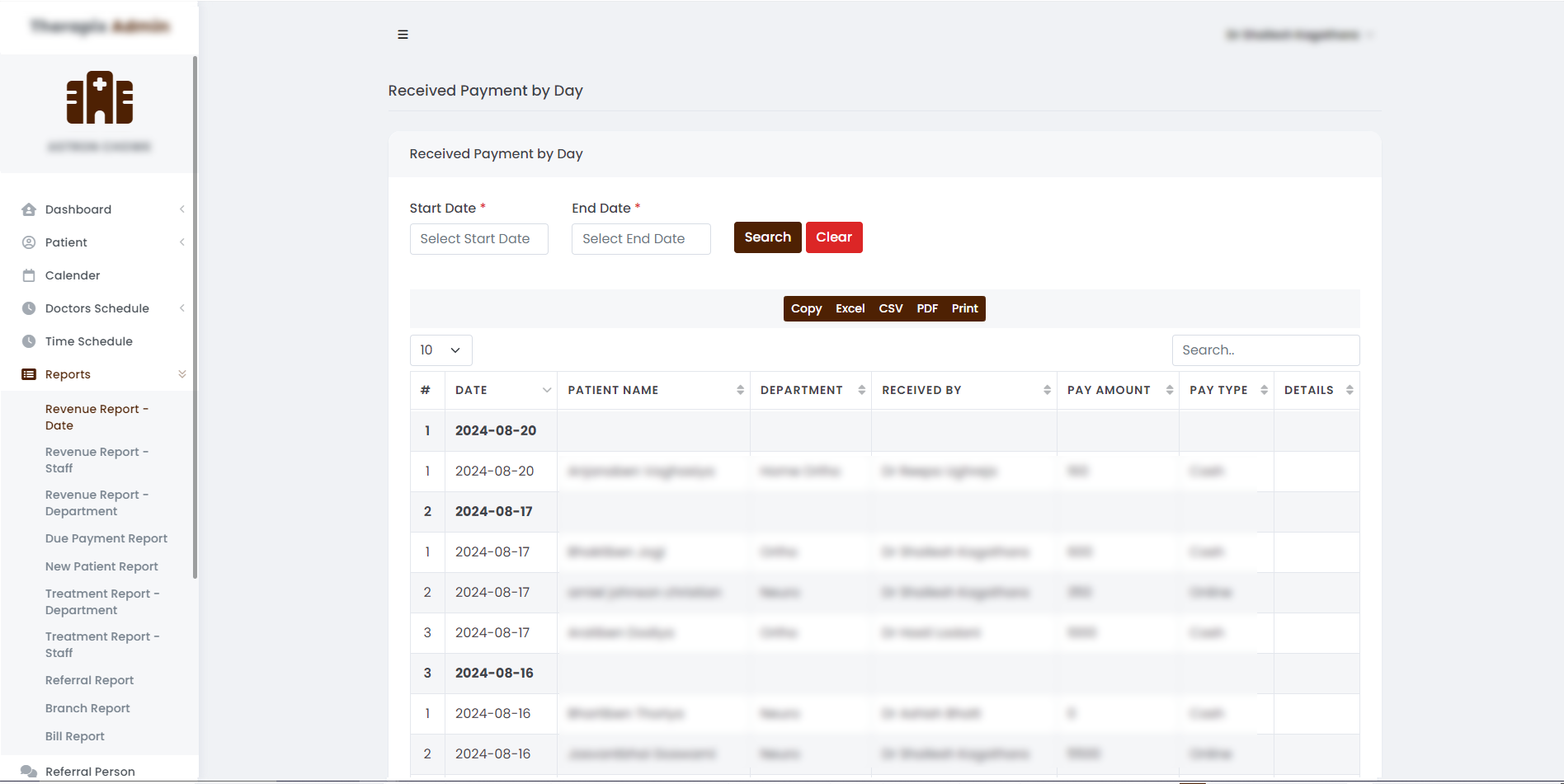The image size is (1564, 784).
Task: Sort table by Patient Name column
Action: 740,390
